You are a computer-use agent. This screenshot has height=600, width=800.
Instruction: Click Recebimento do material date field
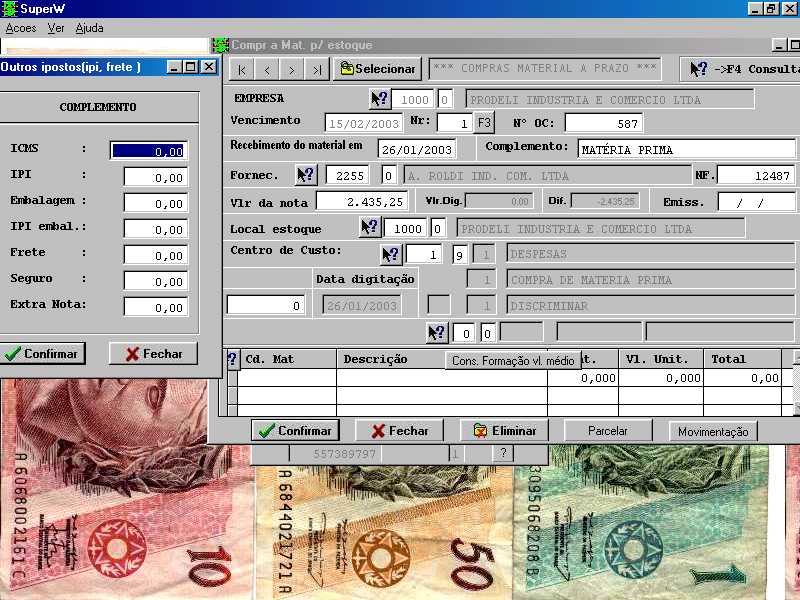point(417,149)
